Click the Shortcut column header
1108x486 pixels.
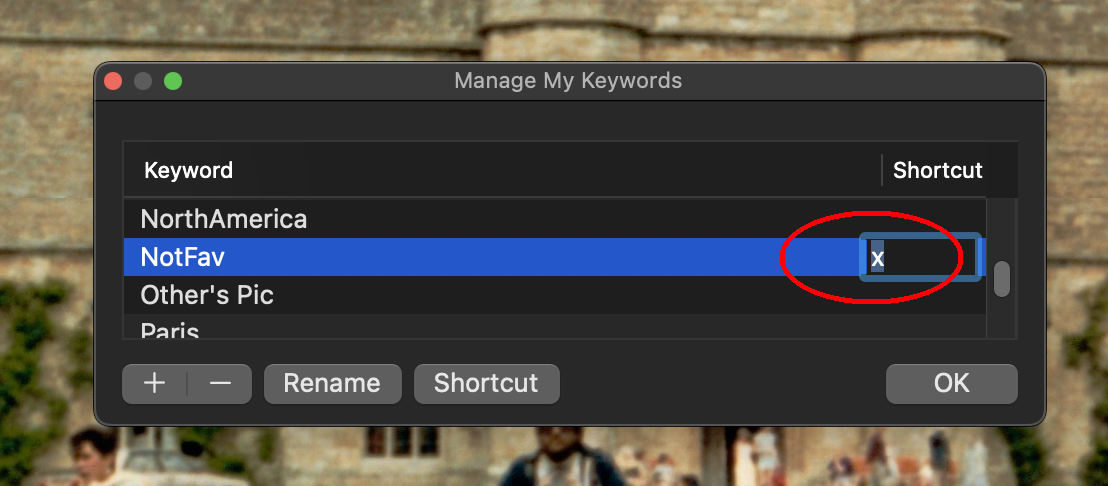937,170
